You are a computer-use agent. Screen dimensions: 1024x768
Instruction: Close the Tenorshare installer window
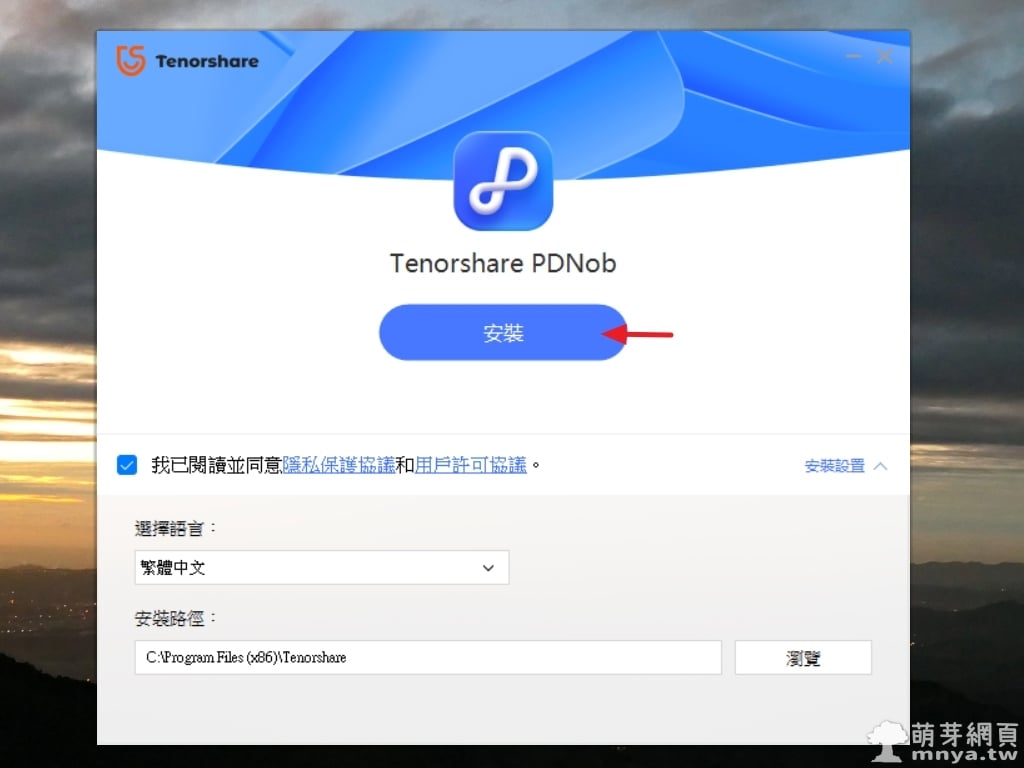pyautogui.click(x=885, y=57)
